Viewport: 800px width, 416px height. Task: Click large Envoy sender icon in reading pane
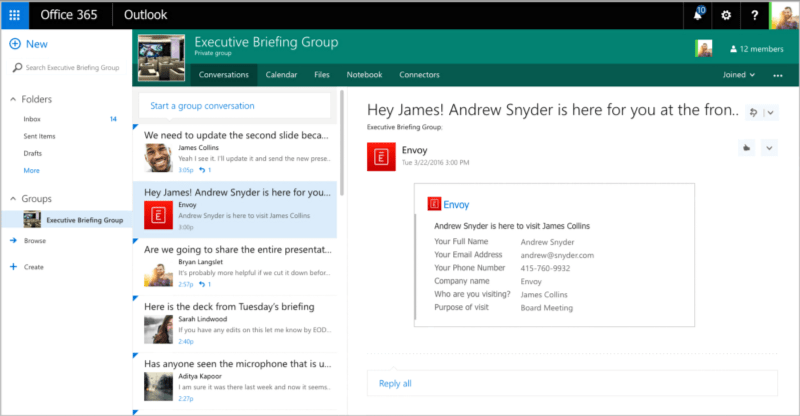coord(381,156)
